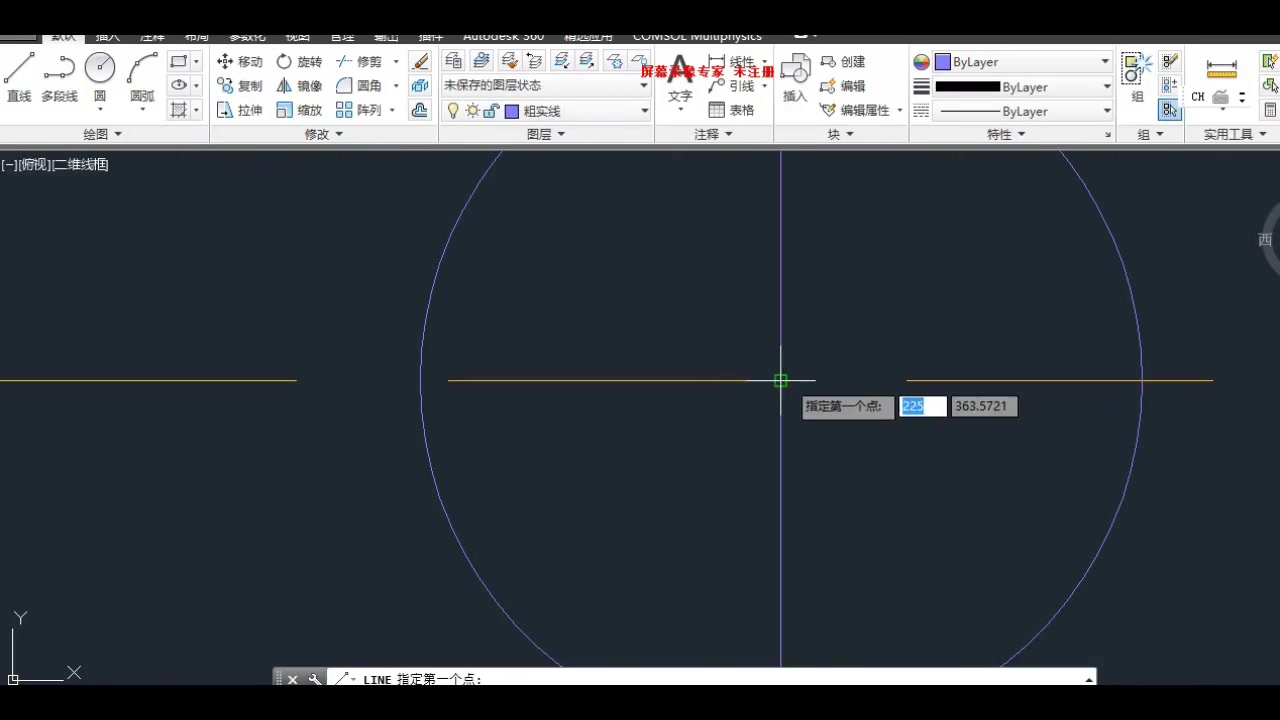
Task: Click the Ellipse draw tool icon
Action: [178, 85]
